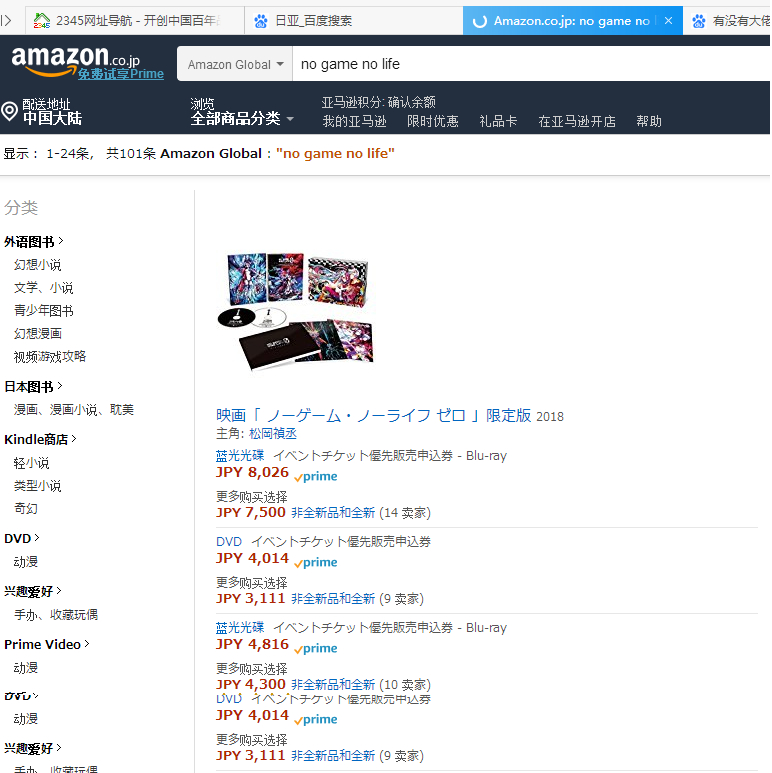Open the Amazon Global category dropdown
The width and height of the screenshot is (772, 773).
[x=235, y=64]
